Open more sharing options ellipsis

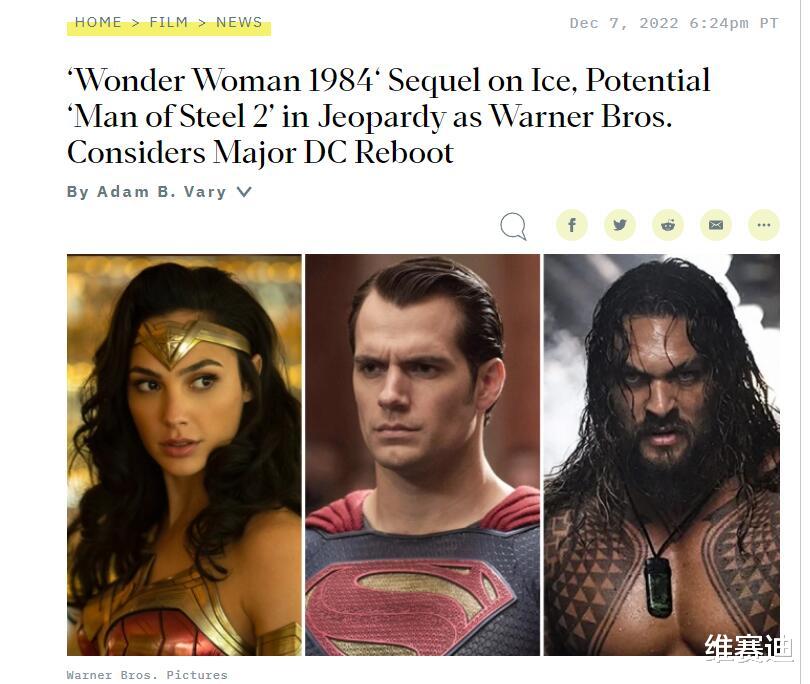point(764,225)
